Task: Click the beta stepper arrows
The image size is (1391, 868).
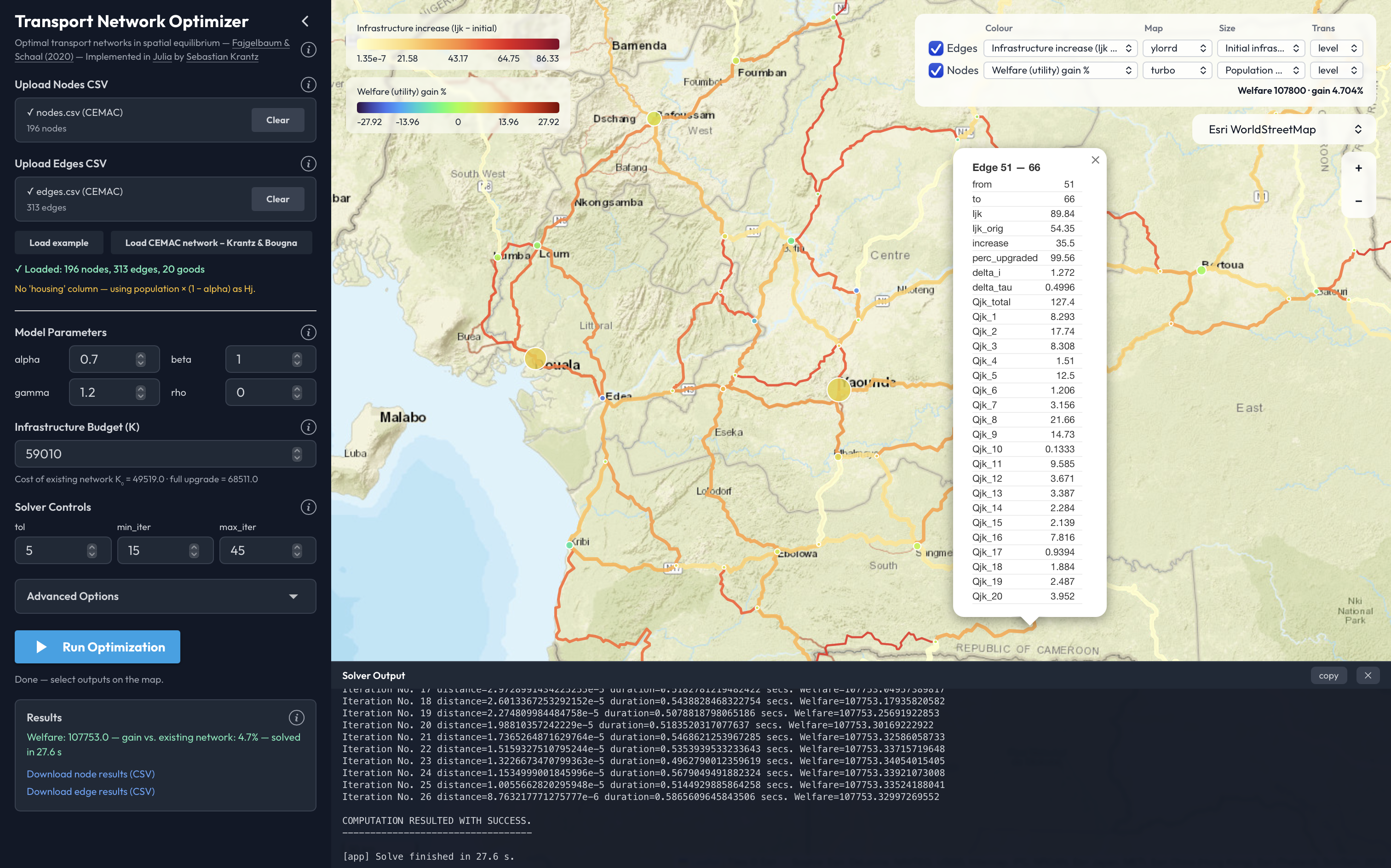Action: (x=297, y=360)
